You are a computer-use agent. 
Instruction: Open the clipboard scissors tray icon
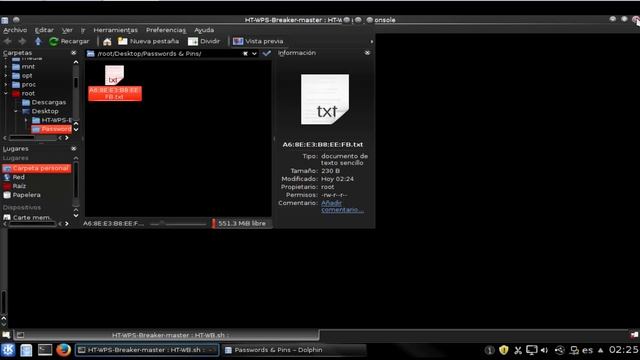[x=518, y=350]
